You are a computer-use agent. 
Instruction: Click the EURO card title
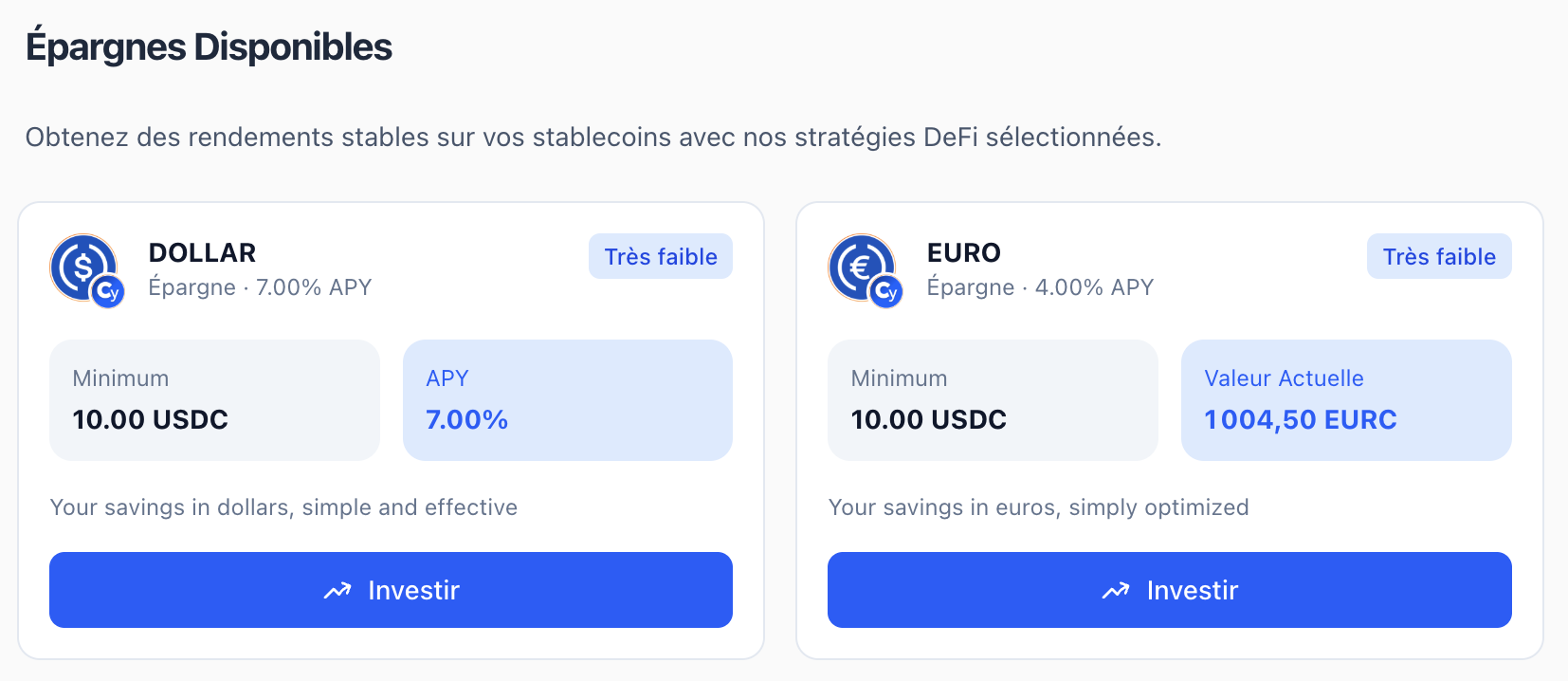pos(964,253)
